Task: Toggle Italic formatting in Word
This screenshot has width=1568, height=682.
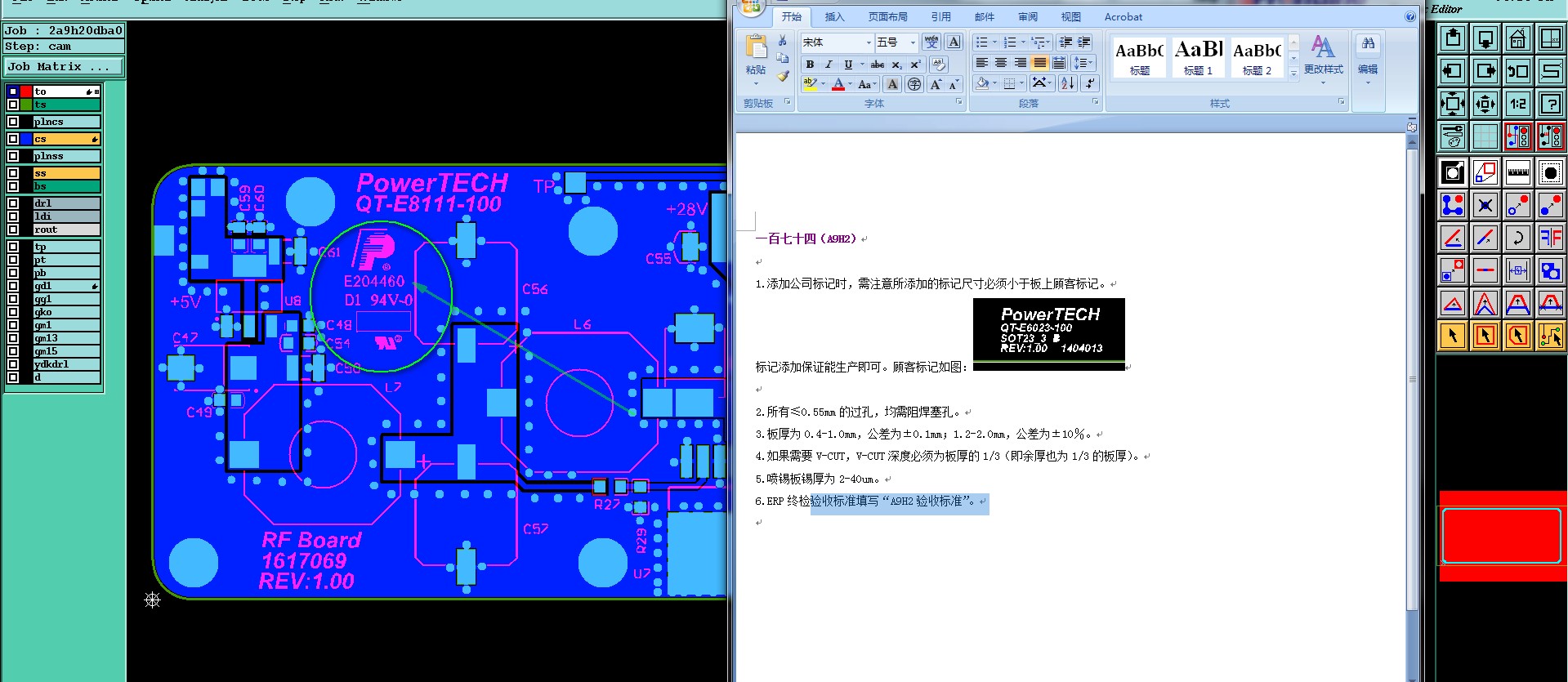Action: tap(829, 64)
